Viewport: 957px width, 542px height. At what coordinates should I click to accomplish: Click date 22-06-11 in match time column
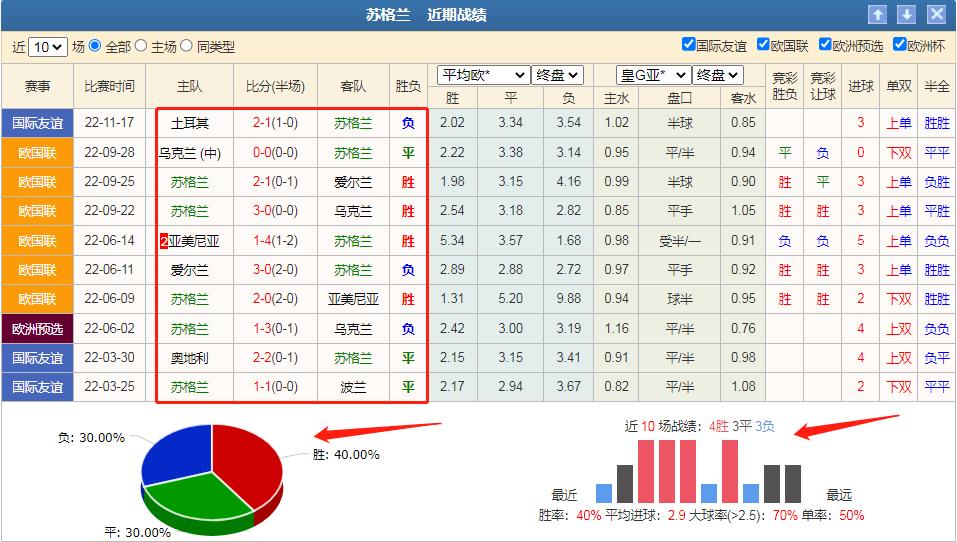coord(109,269)
